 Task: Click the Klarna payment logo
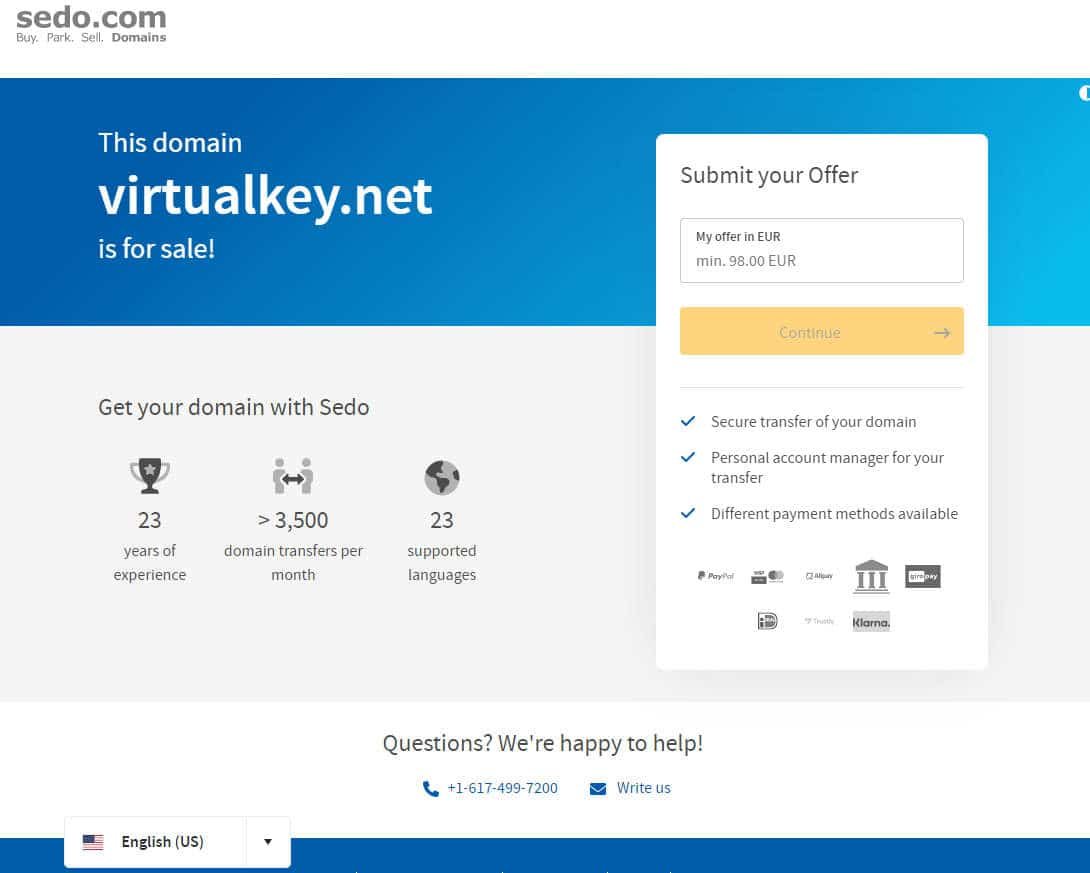pos(871,621)
